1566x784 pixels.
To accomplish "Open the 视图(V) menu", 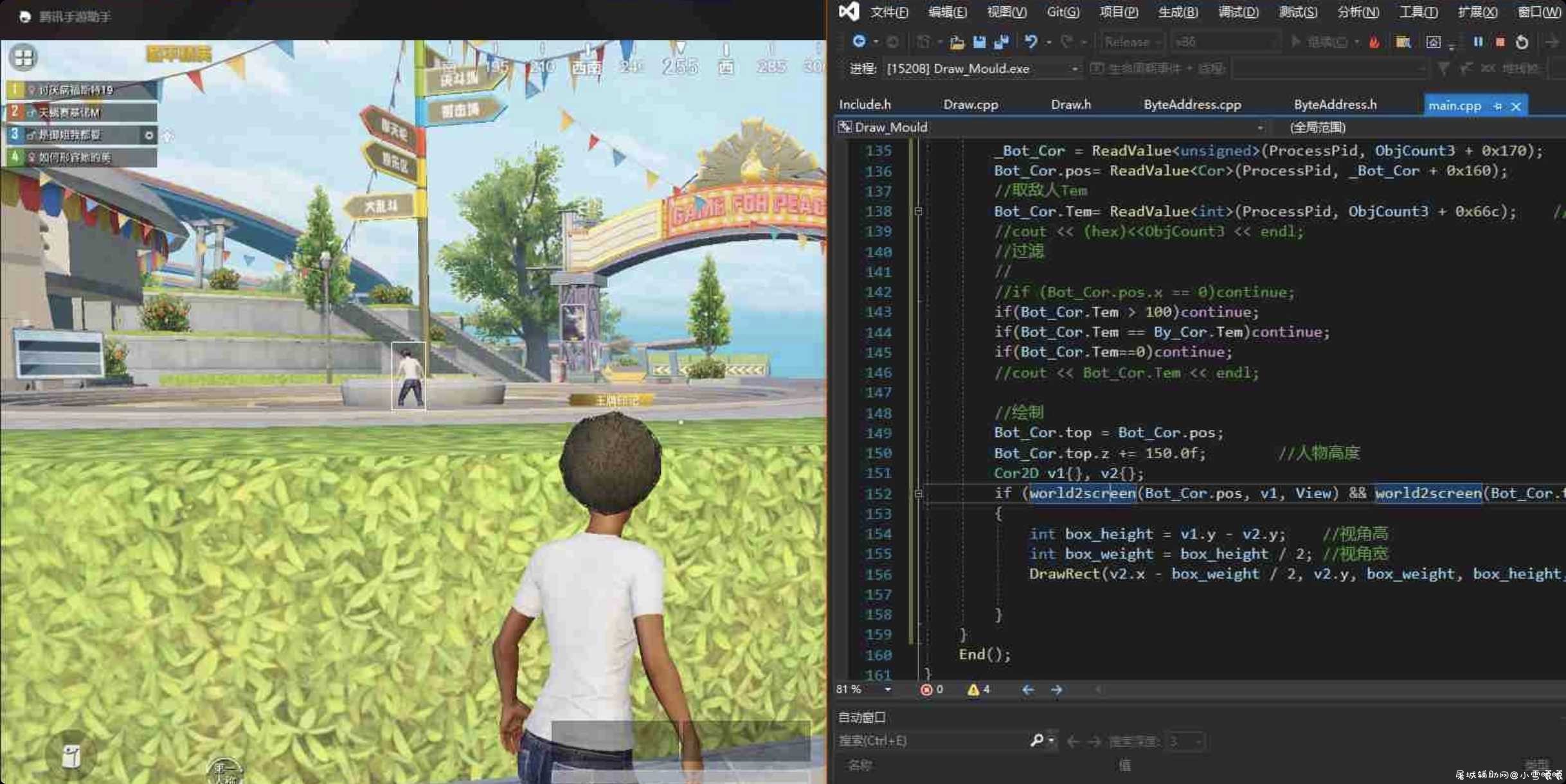I will point(1007,12).
